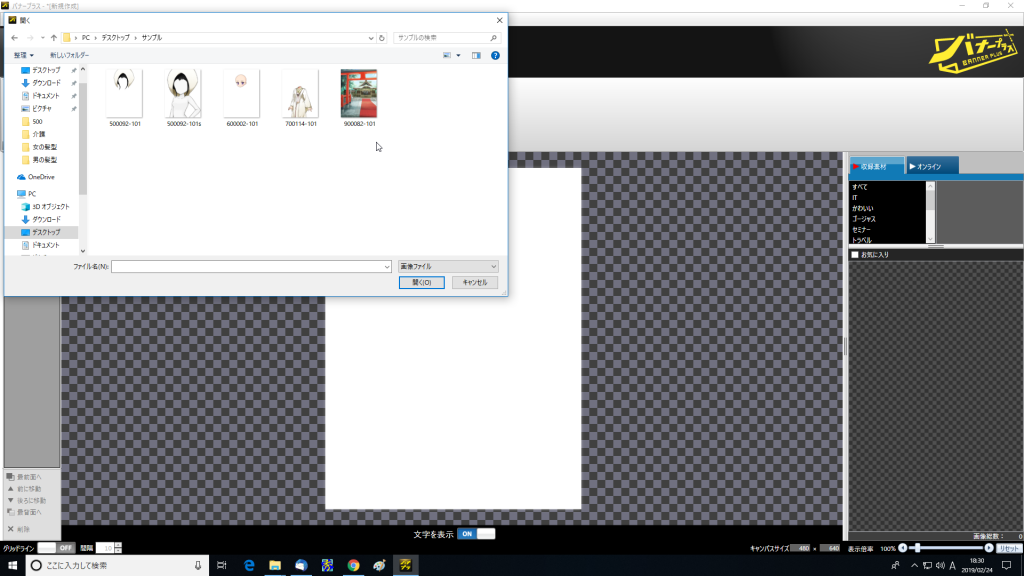The width and height of the screenshot is (1024, 576).
Task: Open the 画像ファイル file type dropdown
Action: (x=447, y=267)
